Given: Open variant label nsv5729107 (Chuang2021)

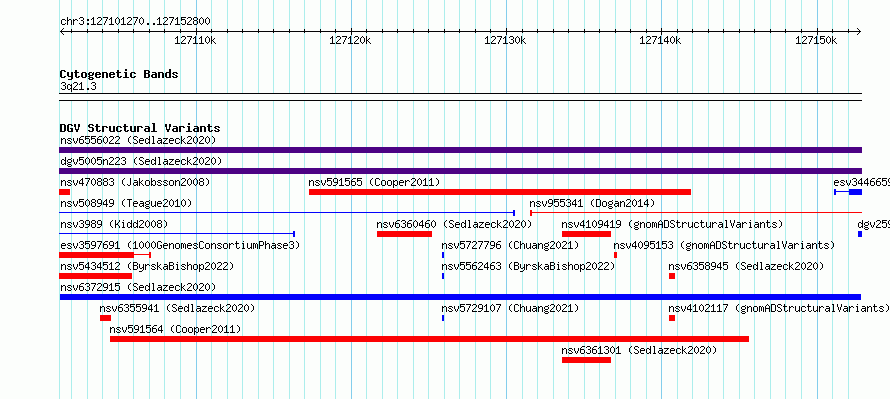Looking at the screenshot, I should click(x=510, y=308).
